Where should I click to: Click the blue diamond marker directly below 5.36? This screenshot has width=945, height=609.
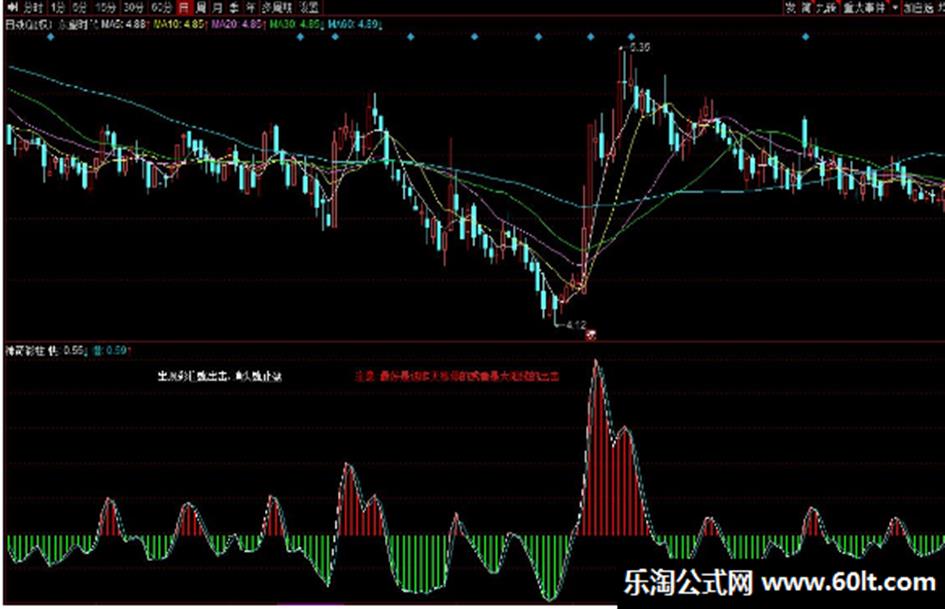pyautogui.click(x=631, y=37)
